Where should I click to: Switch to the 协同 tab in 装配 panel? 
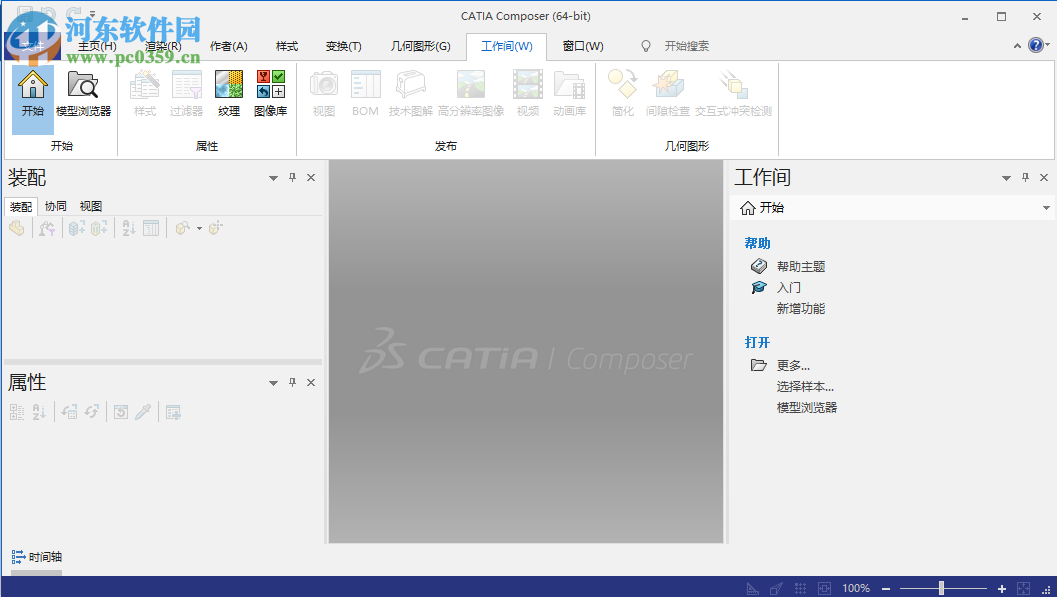[x=55, y=206]
